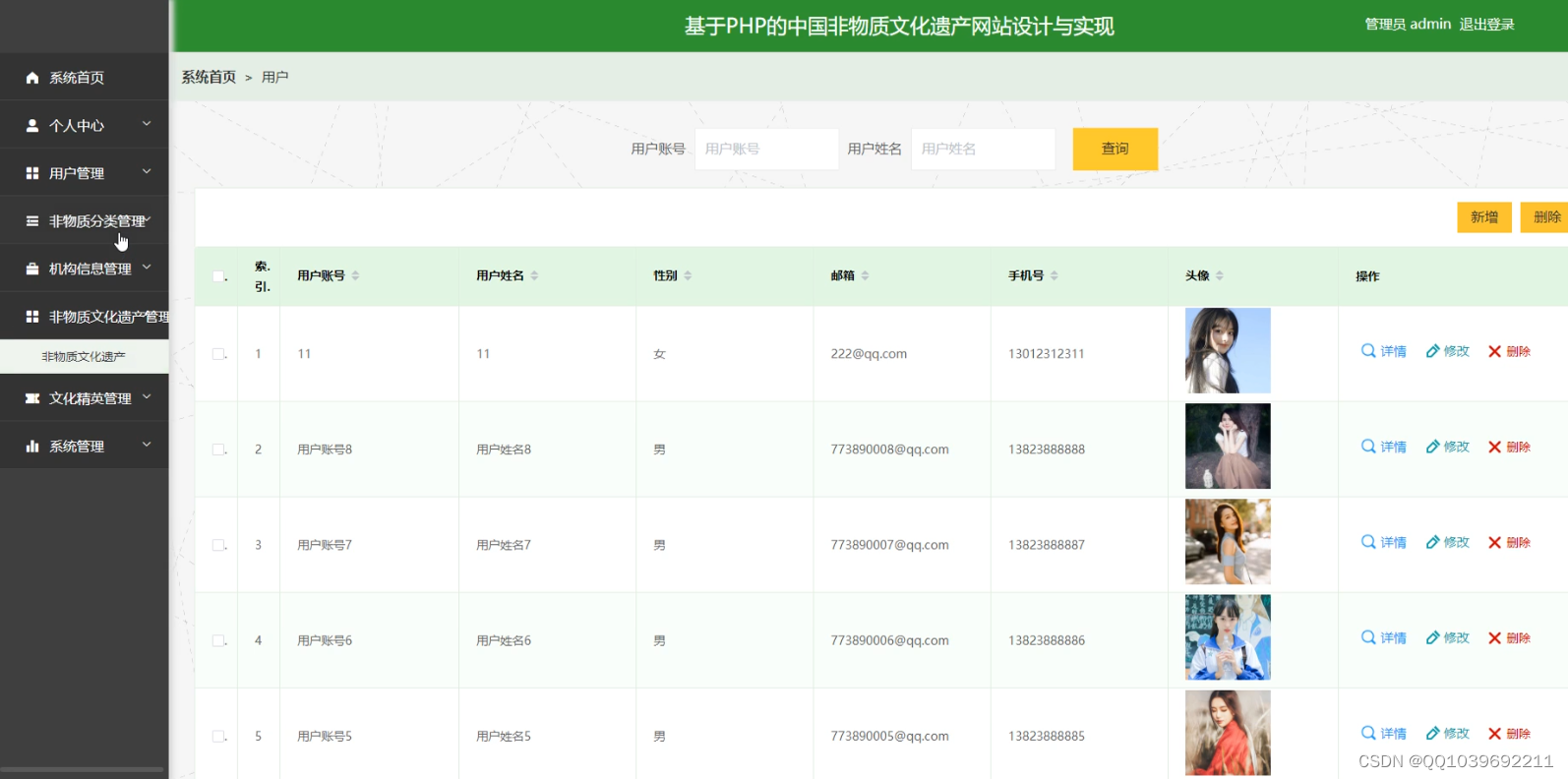Open 非物质分类管理 sidebar menu

coord(97,221)
